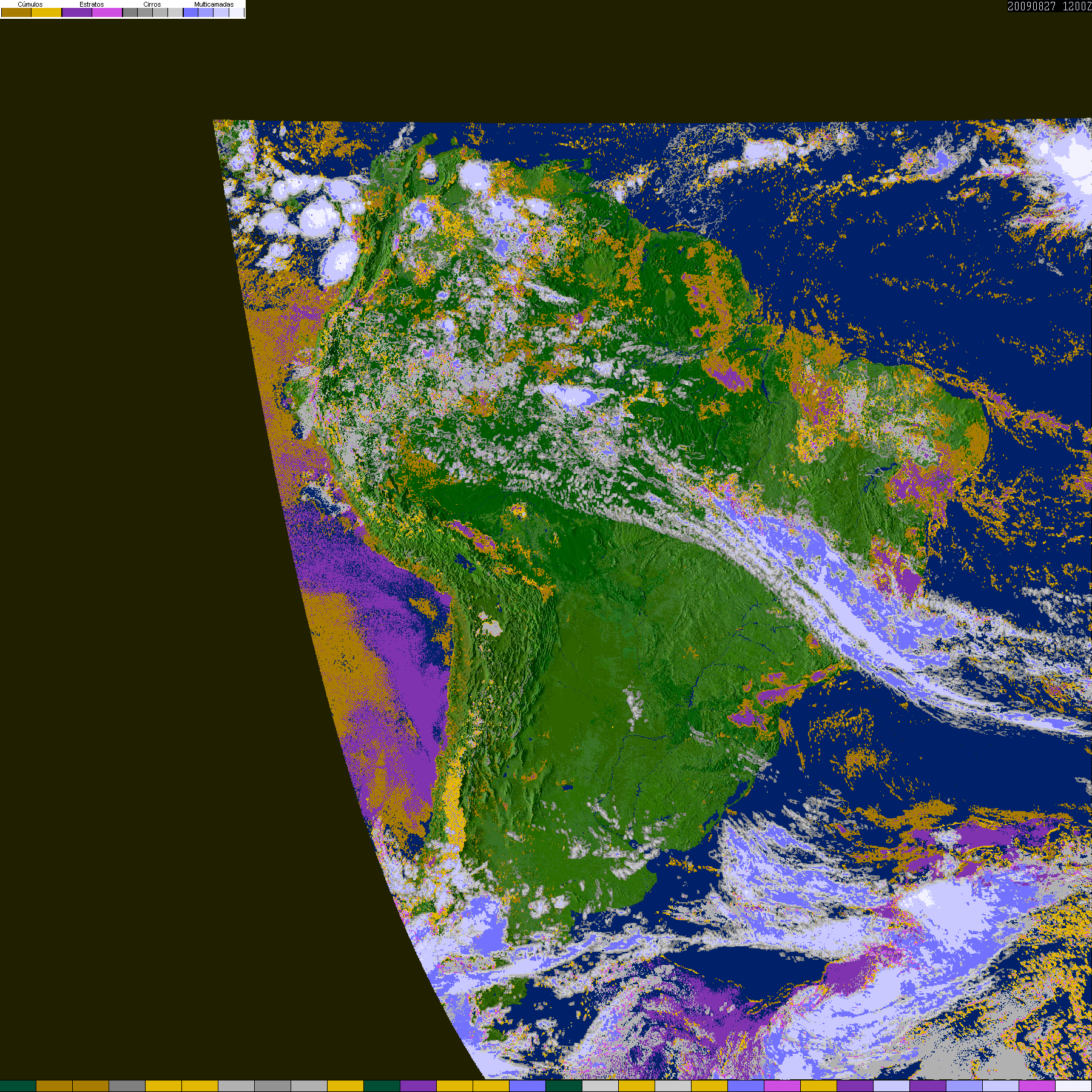Select the first dark green bottom-strip swatch
The height and width of the screenshot is (1092, 1092).
click(18, 1086)
